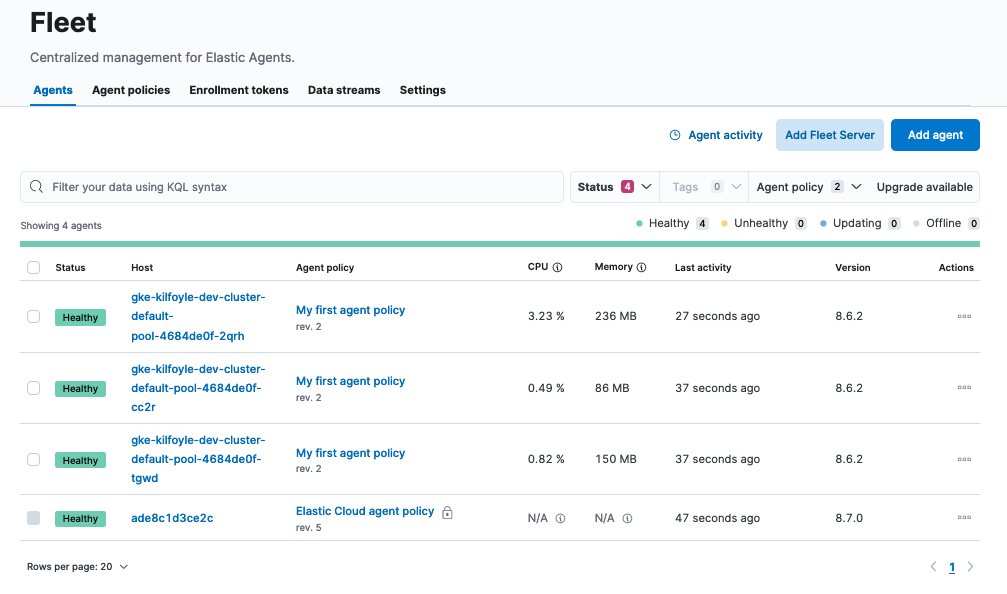Open the actions menu for host ade8c1d3ce2c

[x=964, y=517]
